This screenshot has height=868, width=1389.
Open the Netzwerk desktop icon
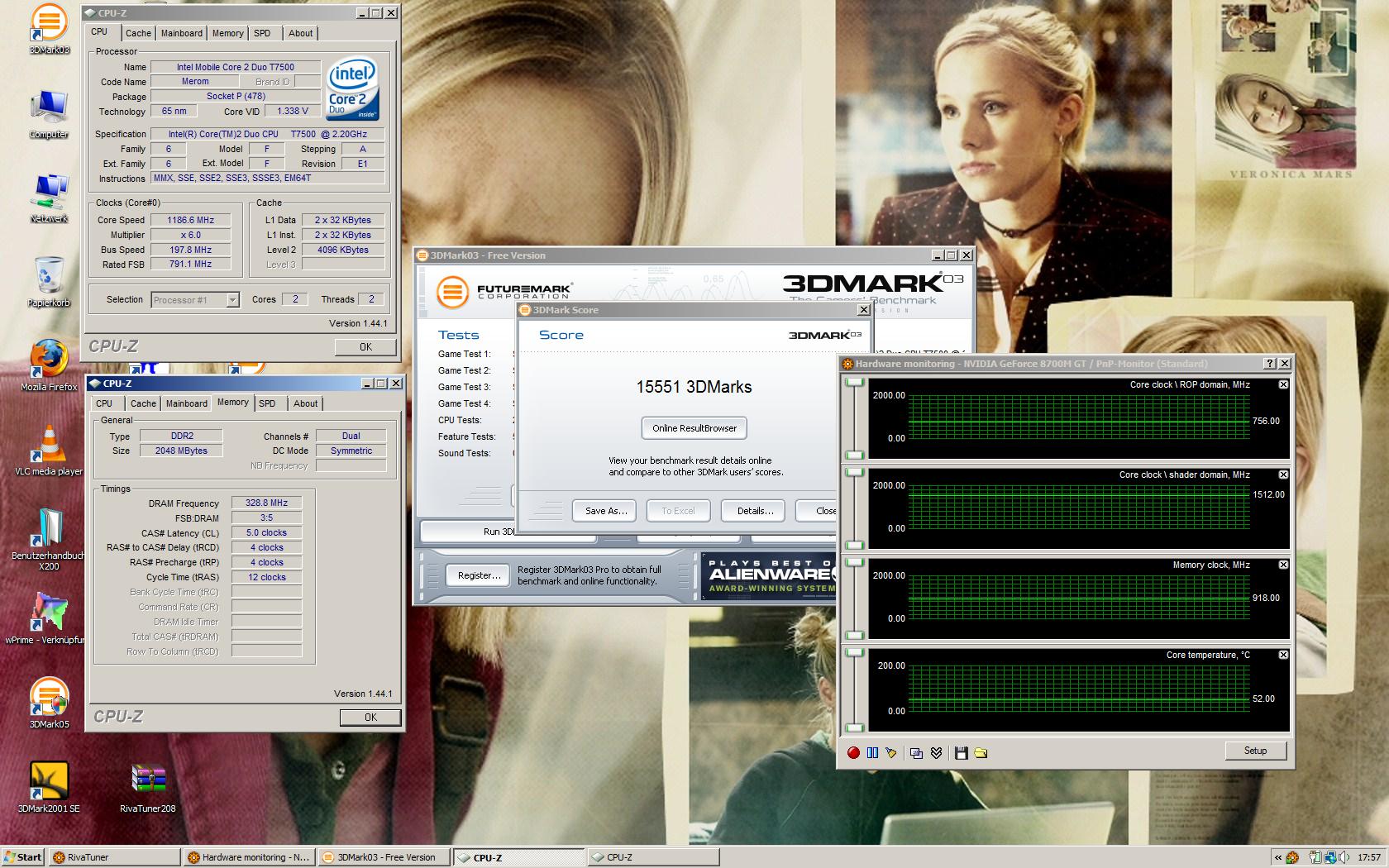(x=49, y=198)
